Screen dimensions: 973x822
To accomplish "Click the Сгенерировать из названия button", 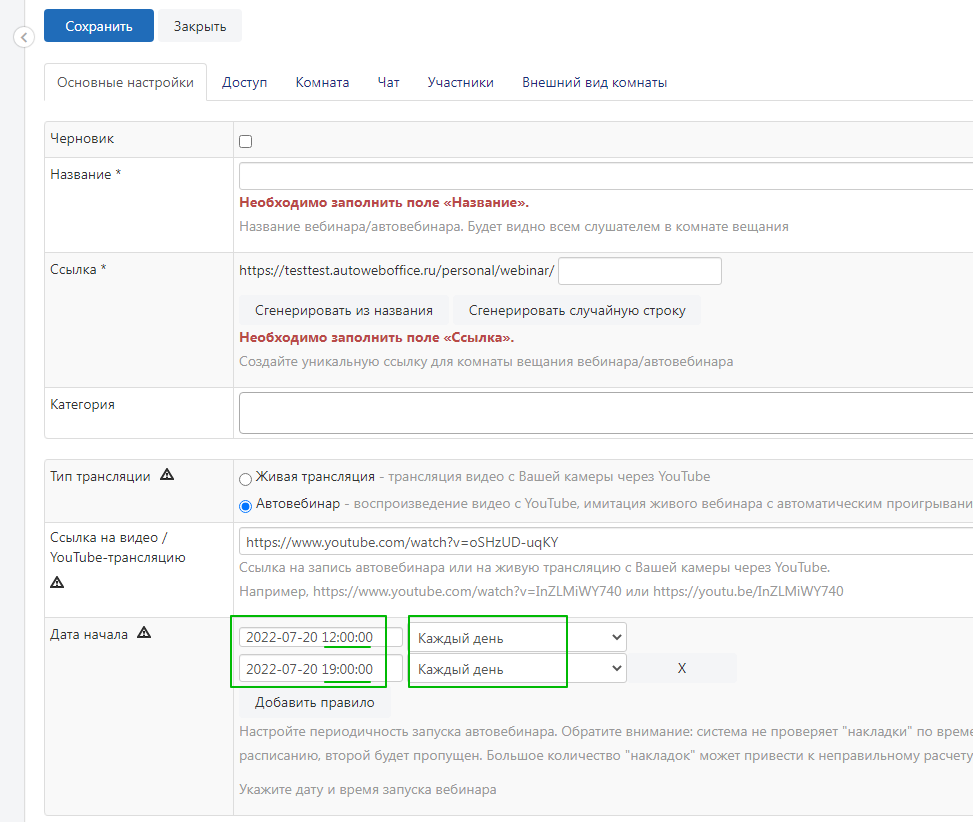I will 344,310.
